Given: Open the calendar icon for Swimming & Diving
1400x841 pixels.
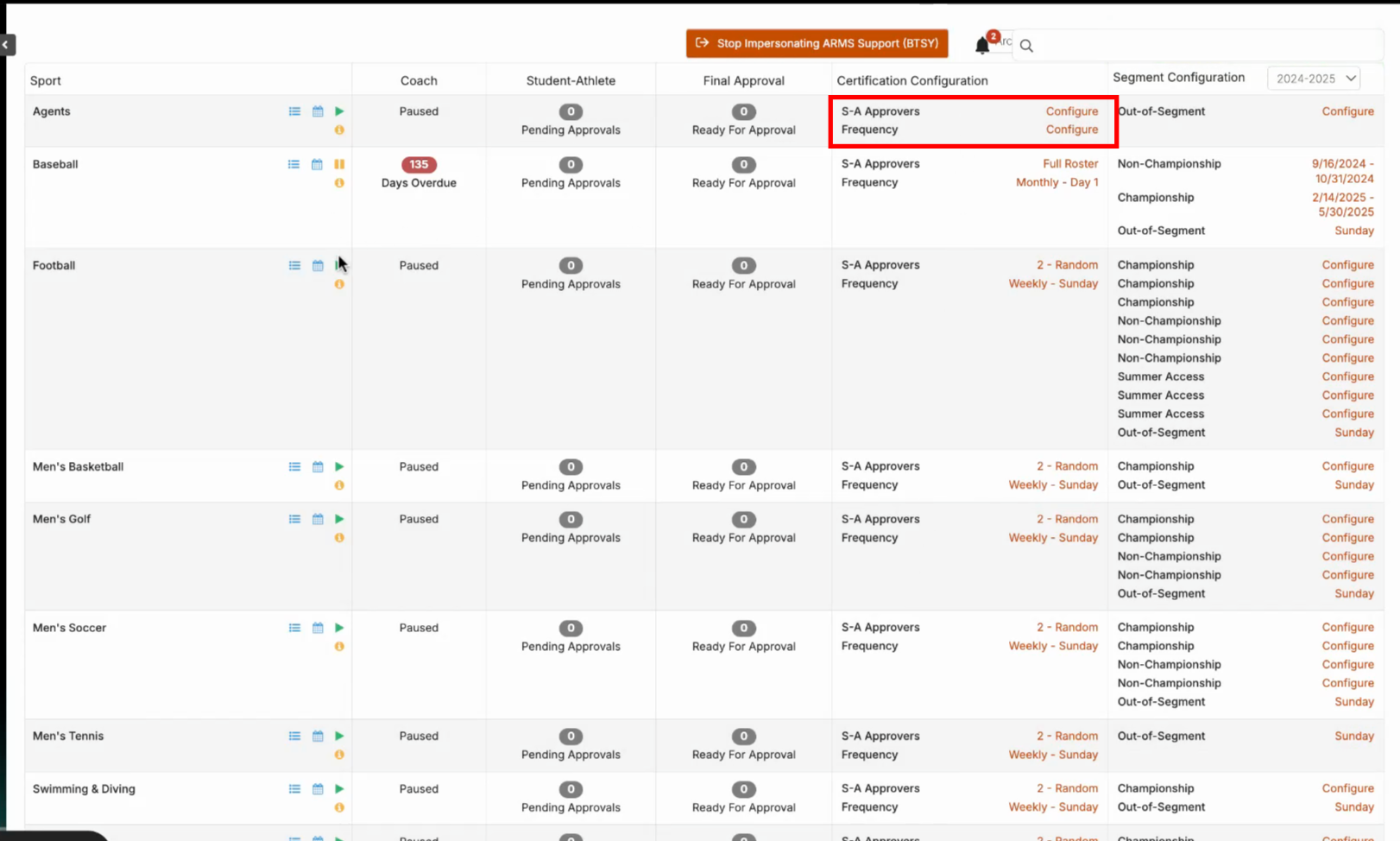Looking at the screenshot, I should [x=318, y=789].
